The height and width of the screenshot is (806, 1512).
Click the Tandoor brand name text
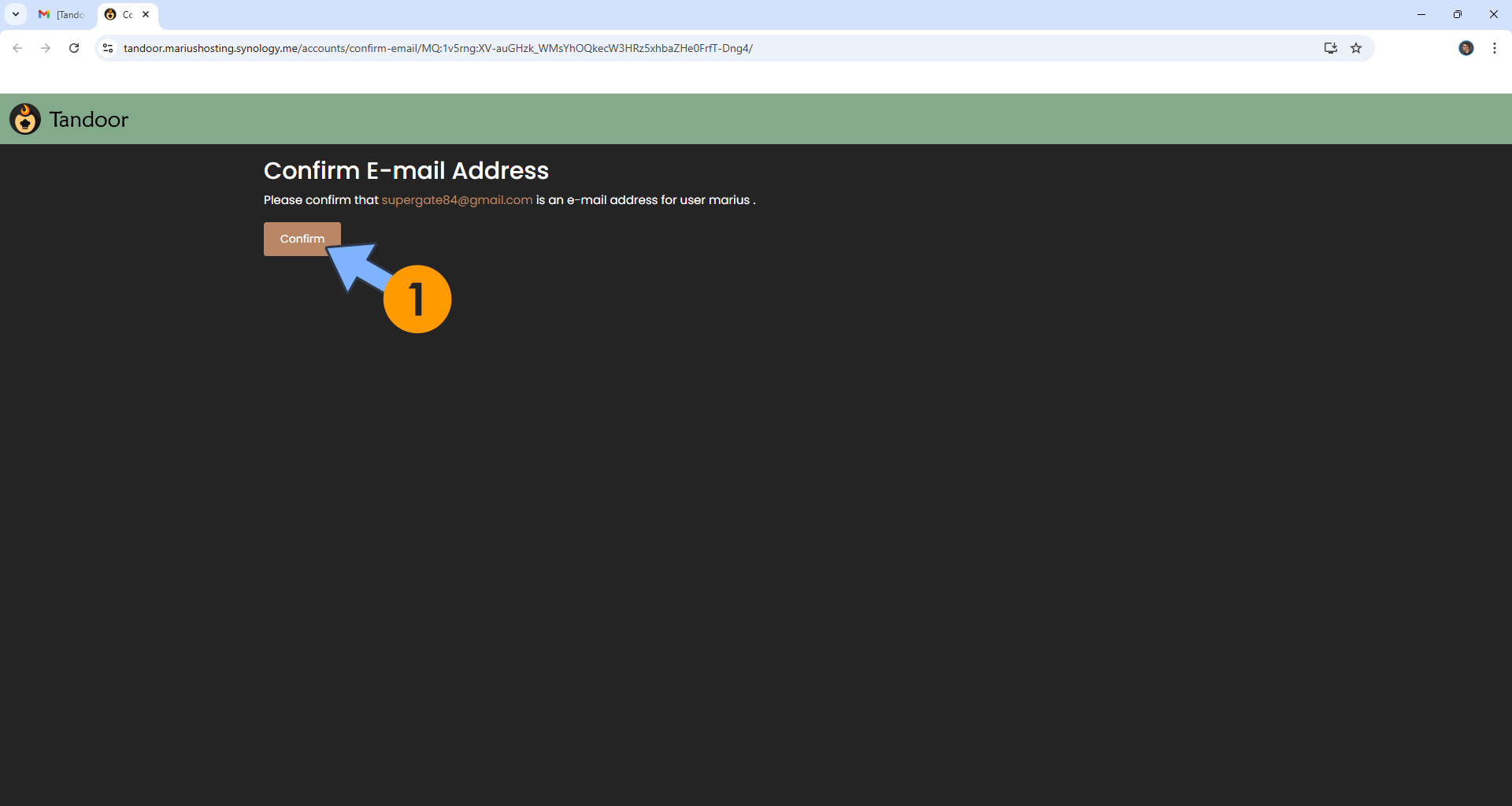click(88, 120)
